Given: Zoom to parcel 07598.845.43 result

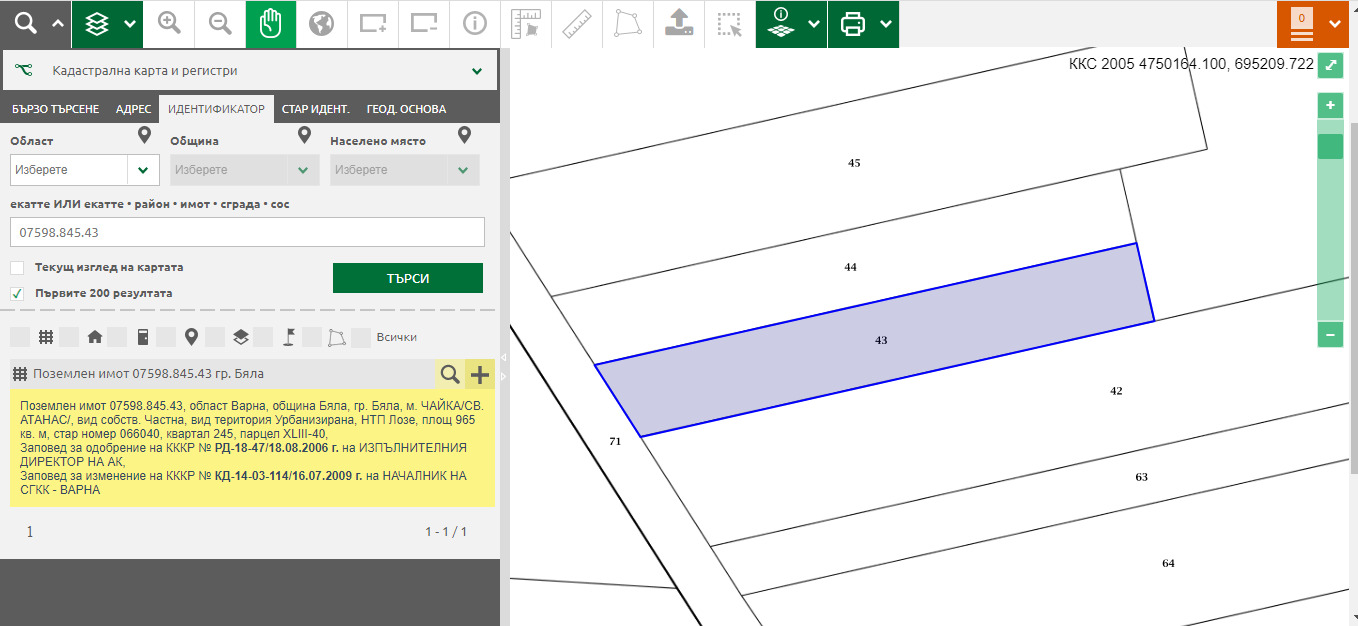Looking at the screenshot, I should 451,375.
